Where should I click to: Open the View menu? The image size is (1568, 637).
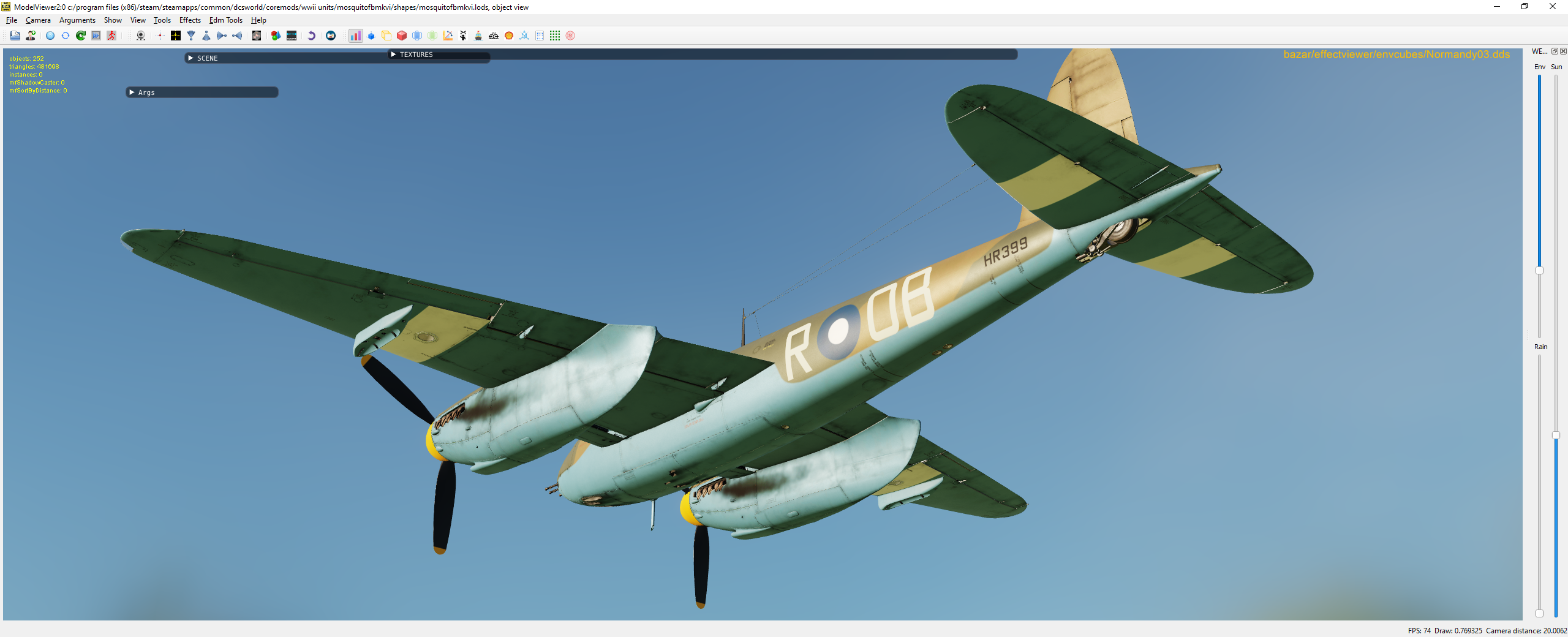coord(138,20)
